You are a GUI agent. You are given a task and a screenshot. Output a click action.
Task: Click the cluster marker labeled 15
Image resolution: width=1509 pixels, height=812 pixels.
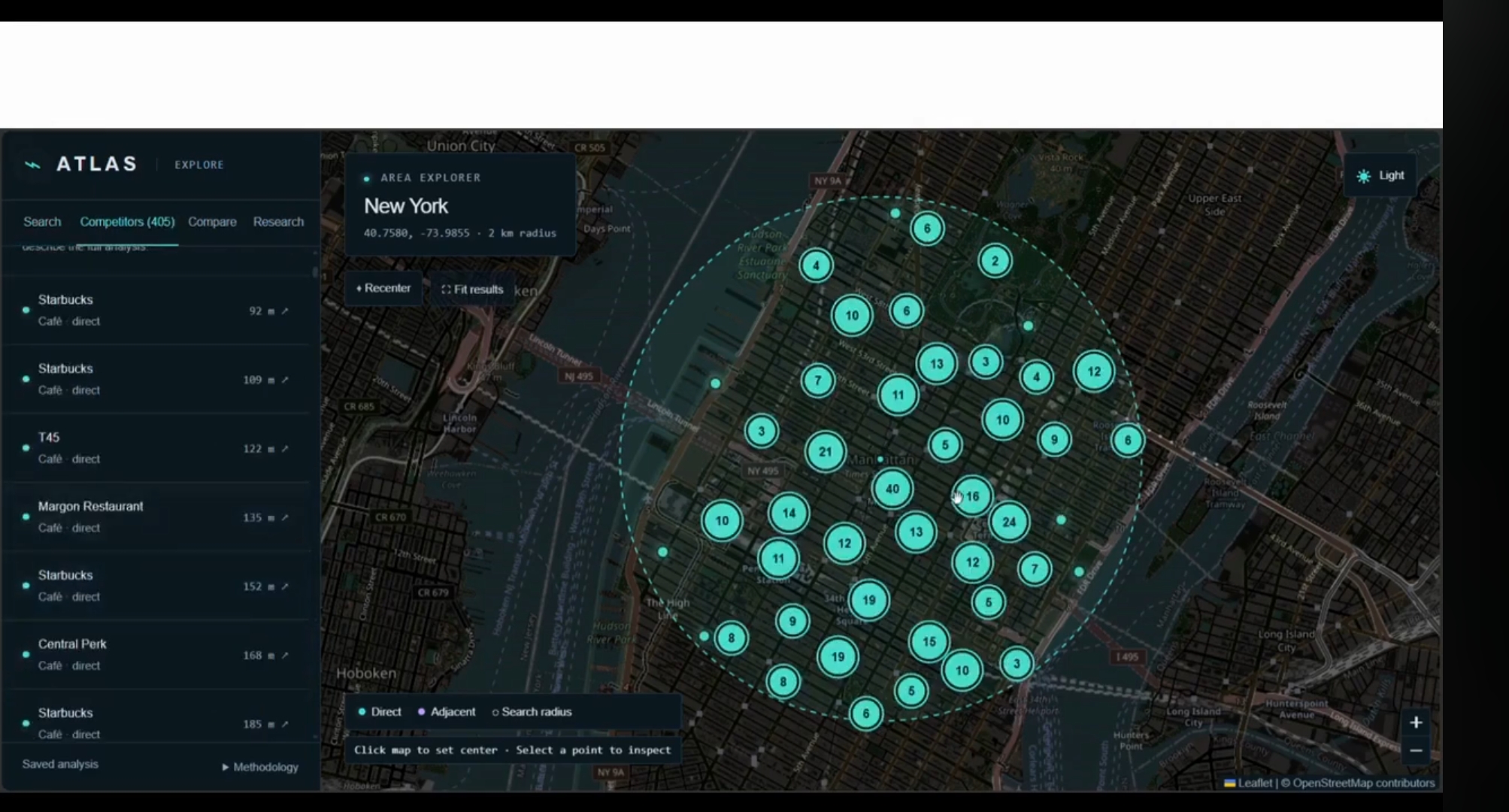(929, 641)
